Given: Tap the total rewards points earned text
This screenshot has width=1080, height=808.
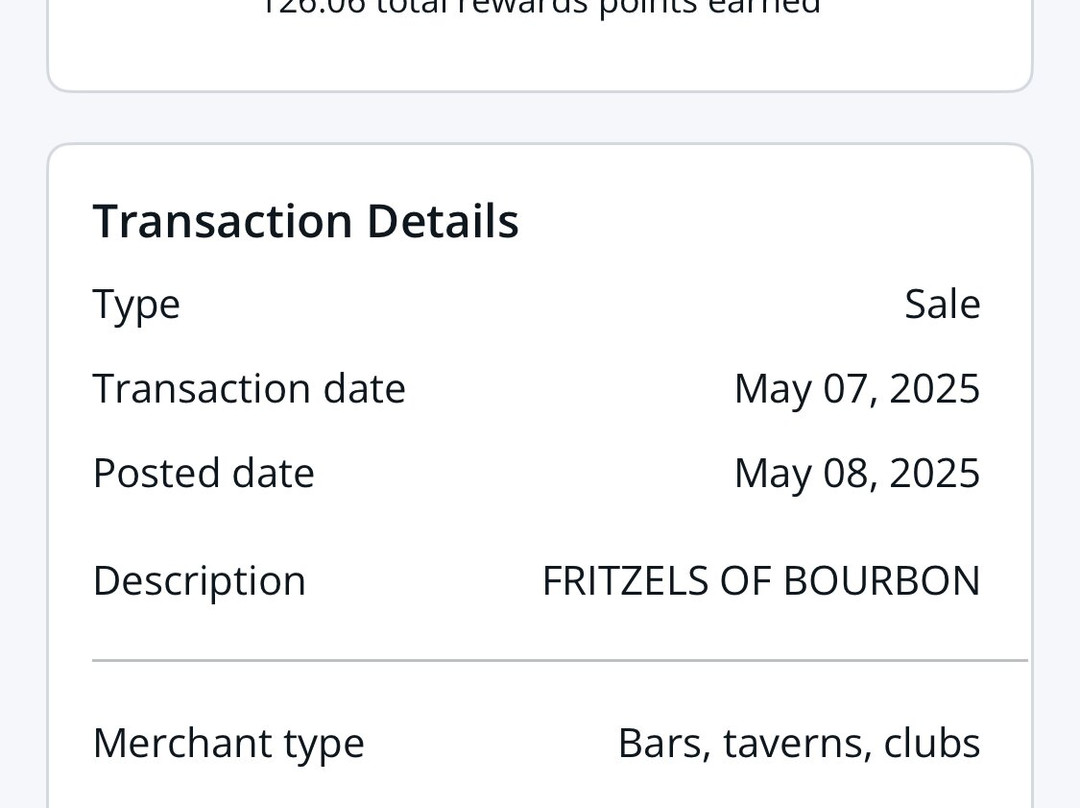Looking at the screenshot, I should [541, 8].
